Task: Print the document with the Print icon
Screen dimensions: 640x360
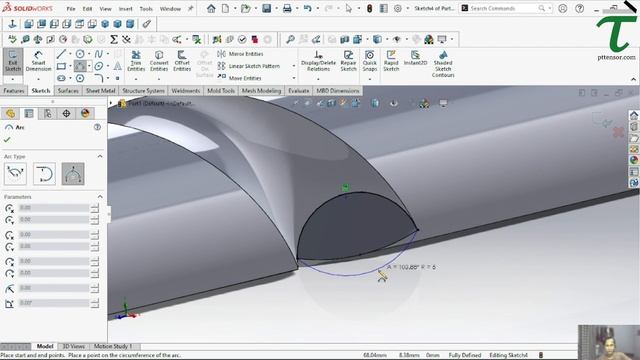Action: [287, 8]
